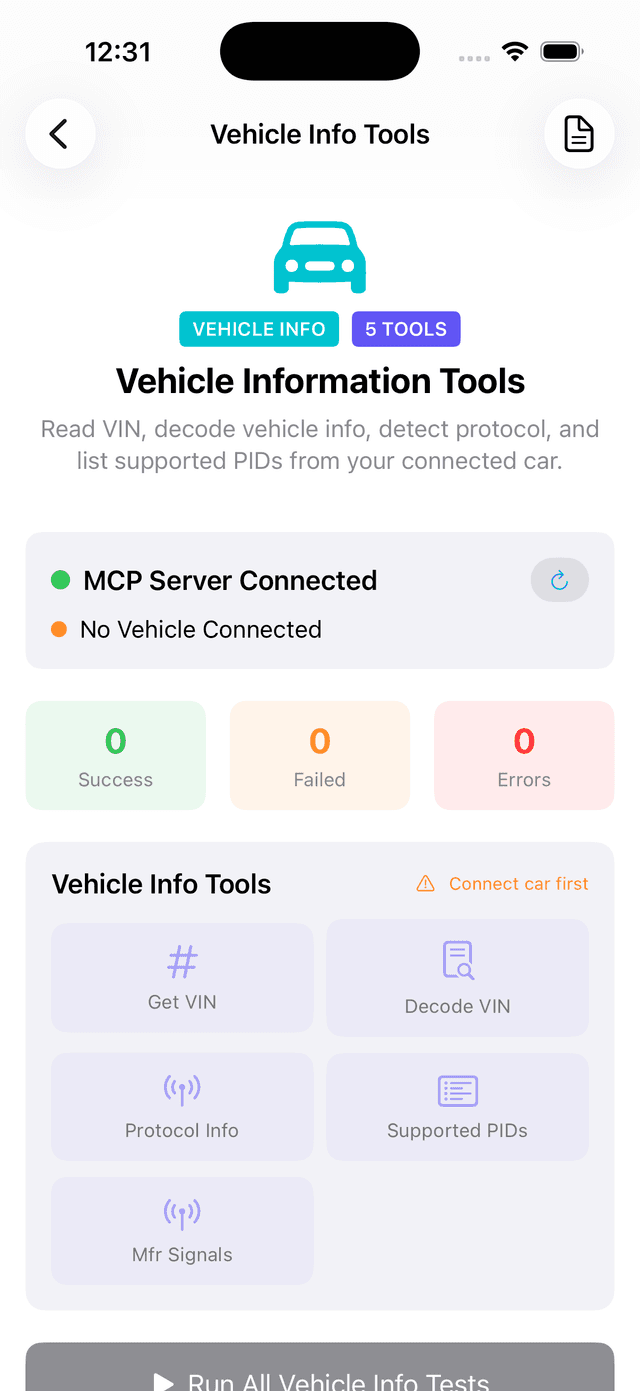Viewport: 640px width, 1391px height.
Task: Tap the Errors counter card
Action: (x=524, y=755)
